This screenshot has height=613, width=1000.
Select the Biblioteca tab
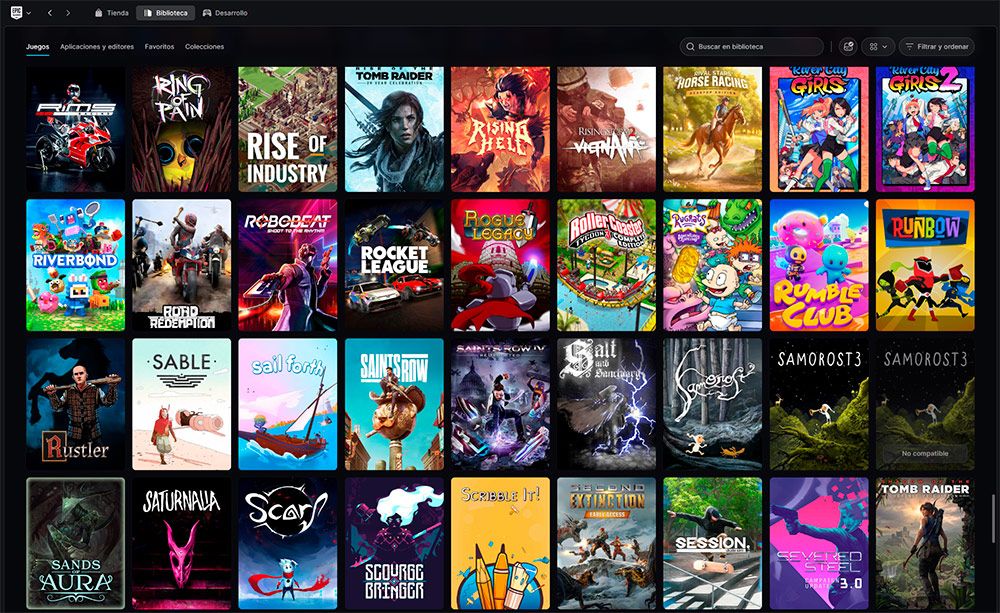[x=166, y=13]
